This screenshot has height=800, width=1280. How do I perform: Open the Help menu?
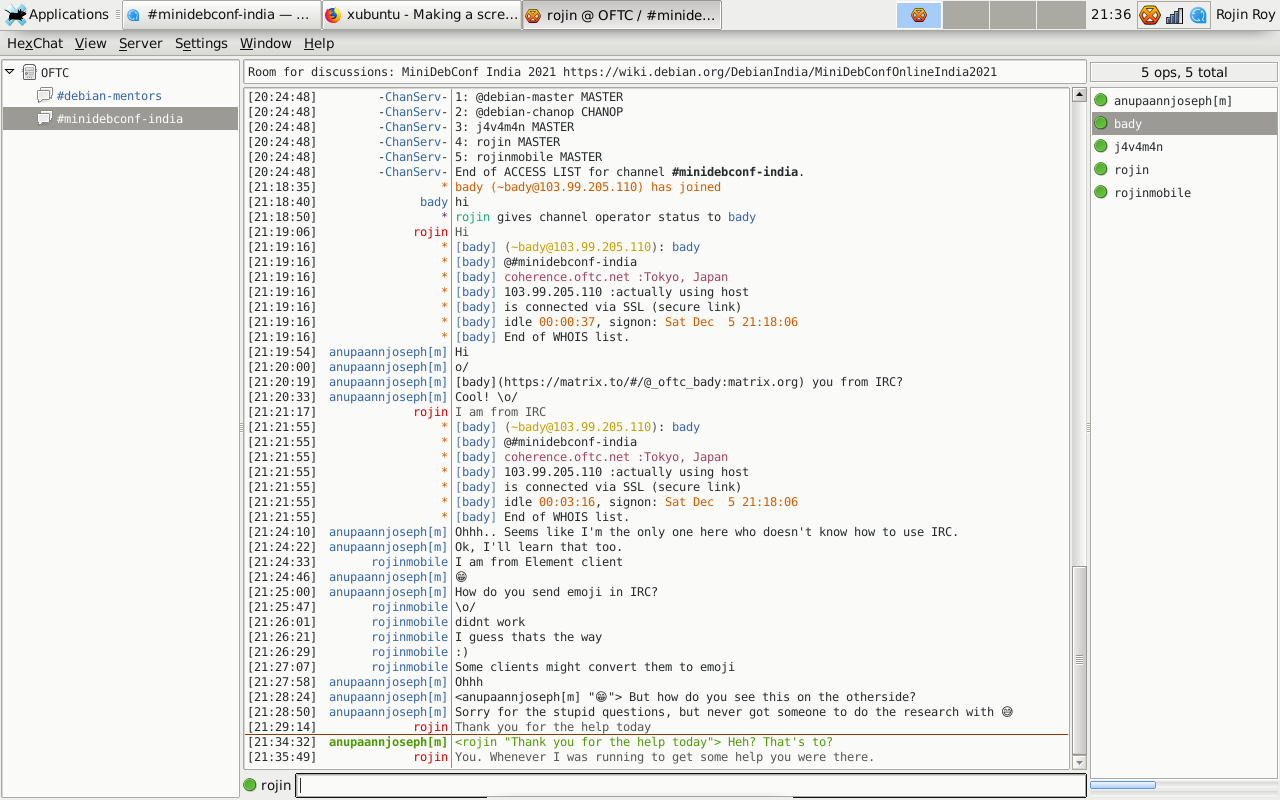(319, 43)
